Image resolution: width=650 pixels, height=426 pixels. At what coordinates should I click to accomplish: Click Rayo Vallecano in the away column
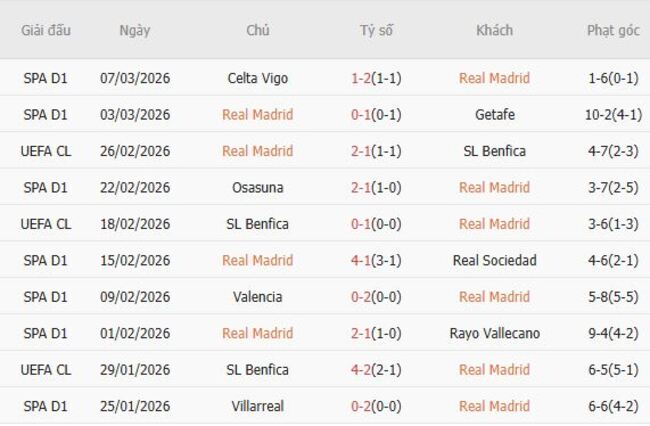coord(494,334)
